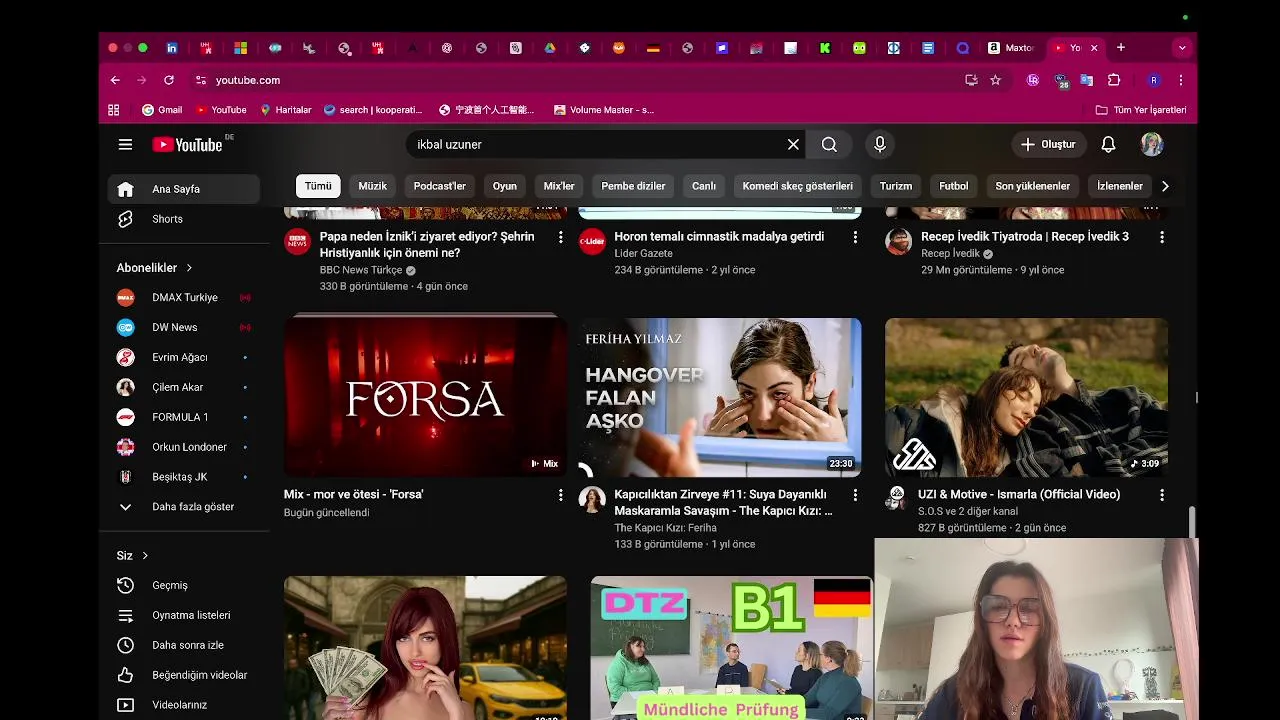Start voice search with microphone icon
Image resolution: width=1280 pixels, height=720 pixels.
coord(880,145)
